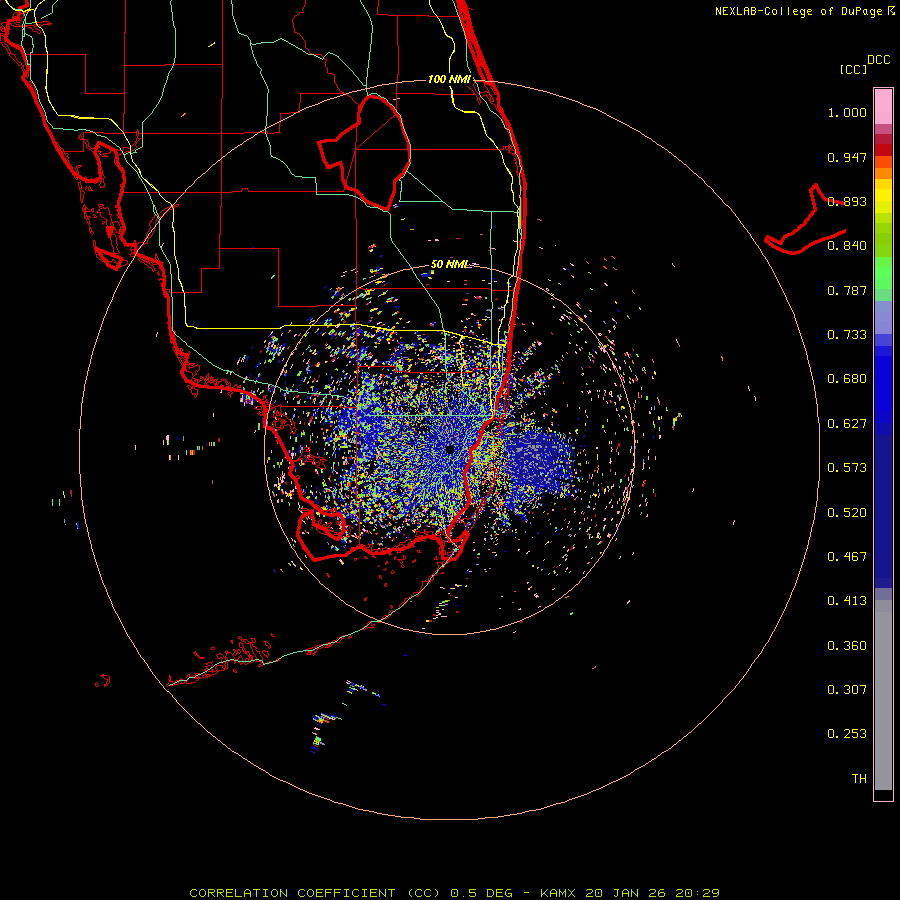
Task: Click the 20 JAN 26 date text
Action: [626, 893]
